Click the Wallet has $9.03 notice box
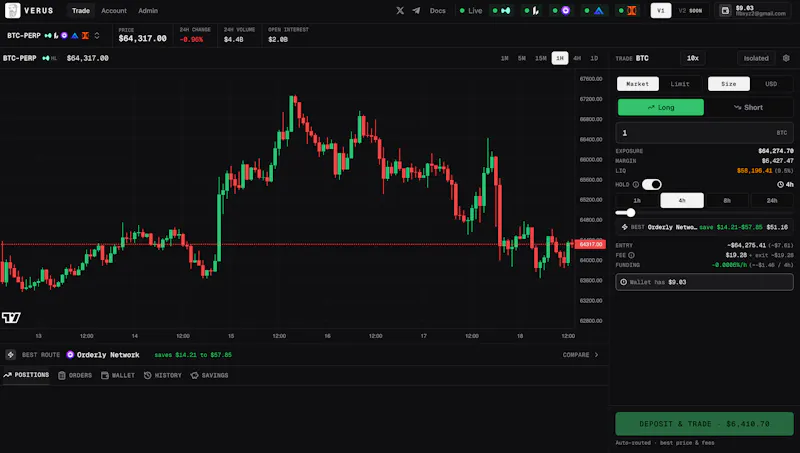This screenshot has height=453, width=800. [x=704, y=282]
